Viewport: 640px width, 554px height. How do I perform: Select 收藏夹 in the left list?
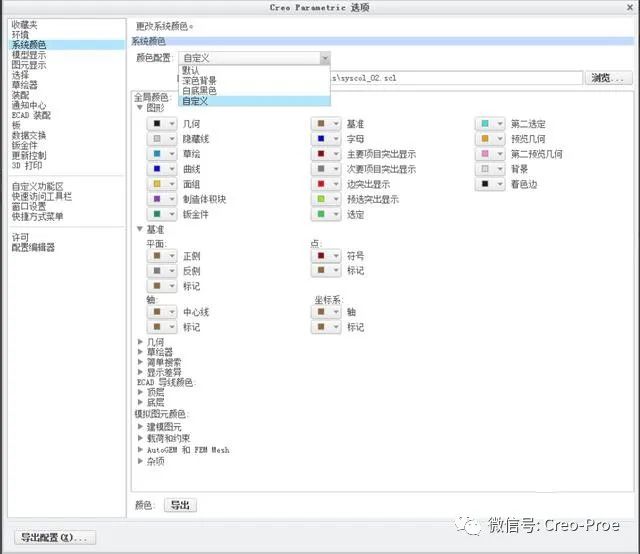(x=24, y=25)
